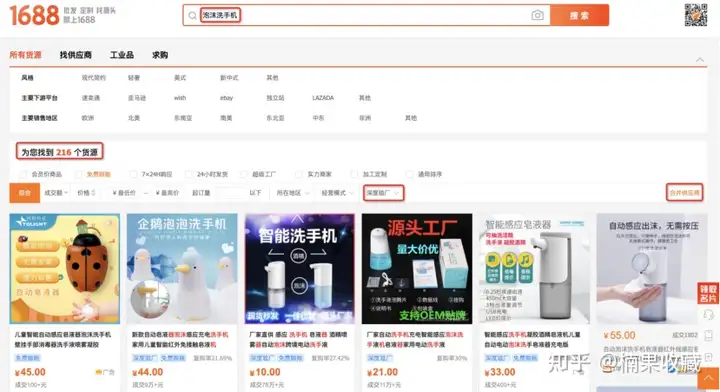Enable the 7×24H响应 checkbox

point(133,174)
